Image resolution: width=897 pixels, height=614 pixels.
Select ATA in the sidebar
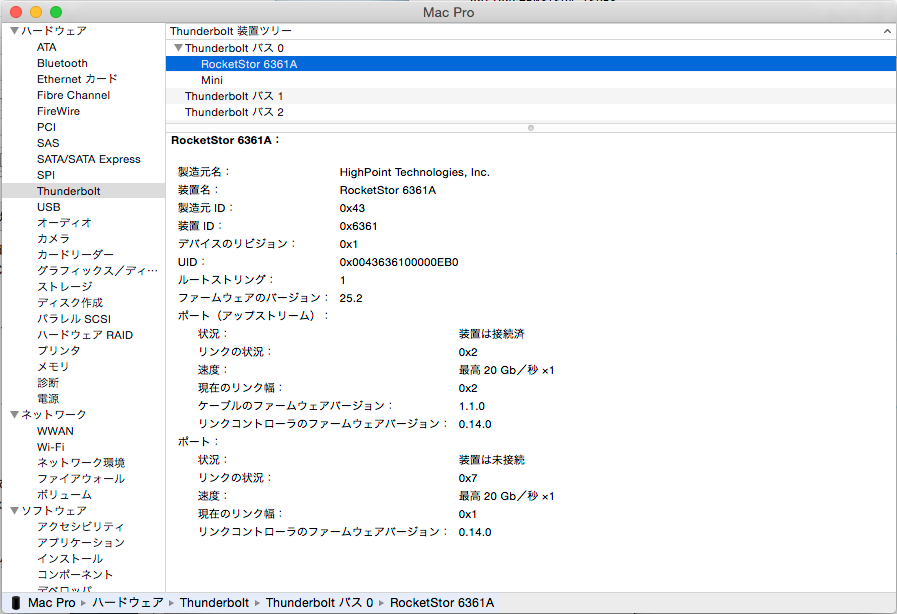(47, 47)
